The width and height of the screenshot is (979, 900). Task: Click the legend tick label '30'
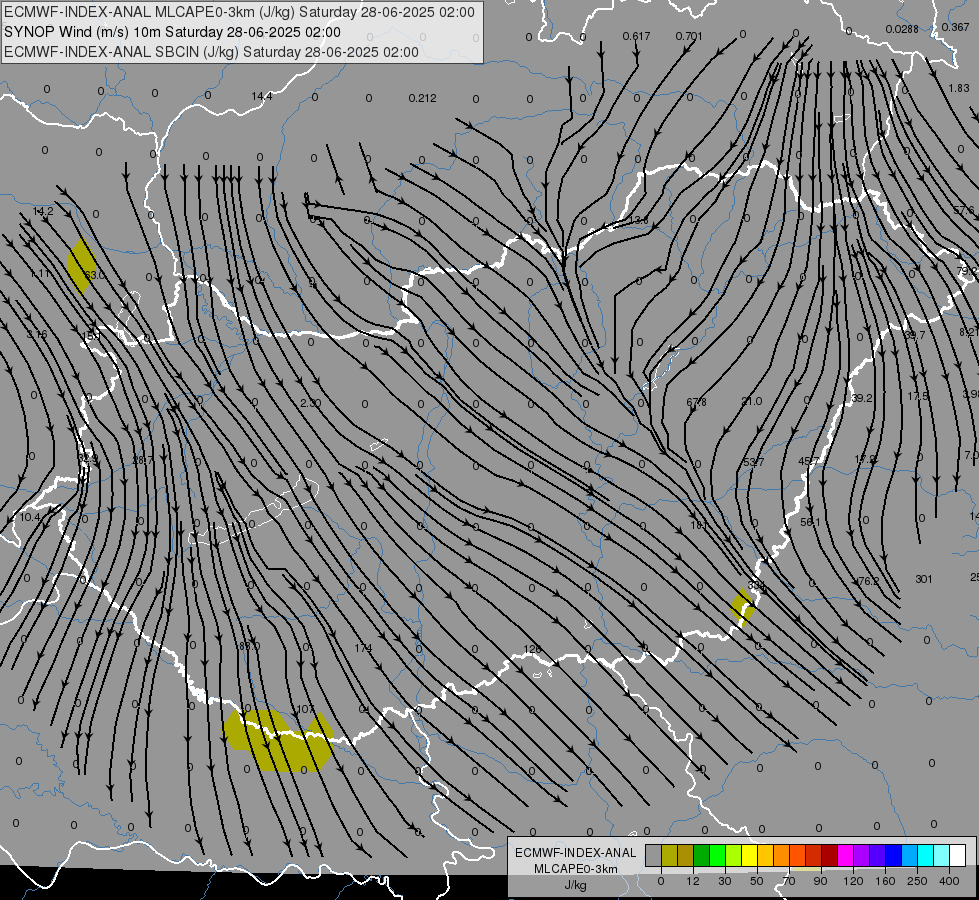(724, 881)
